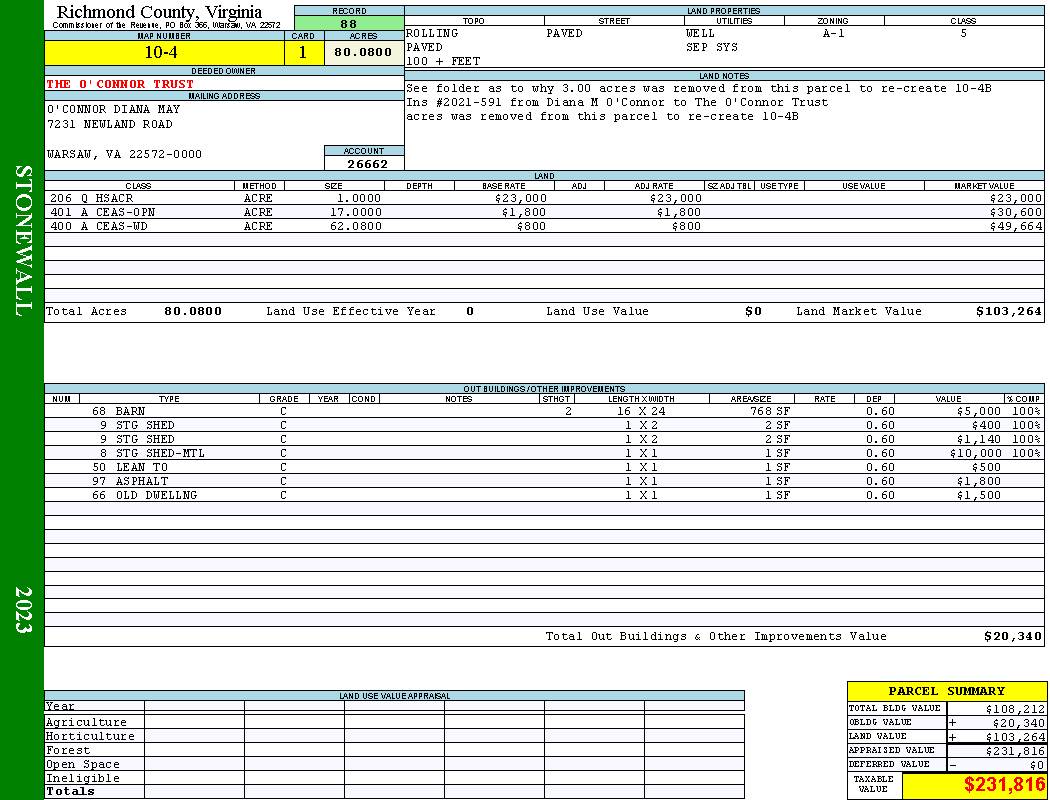This screenshot has height=800, width=1050.
Task: Click OBLDG value $20,340 in summary
Action: [x=1018, y=723]
